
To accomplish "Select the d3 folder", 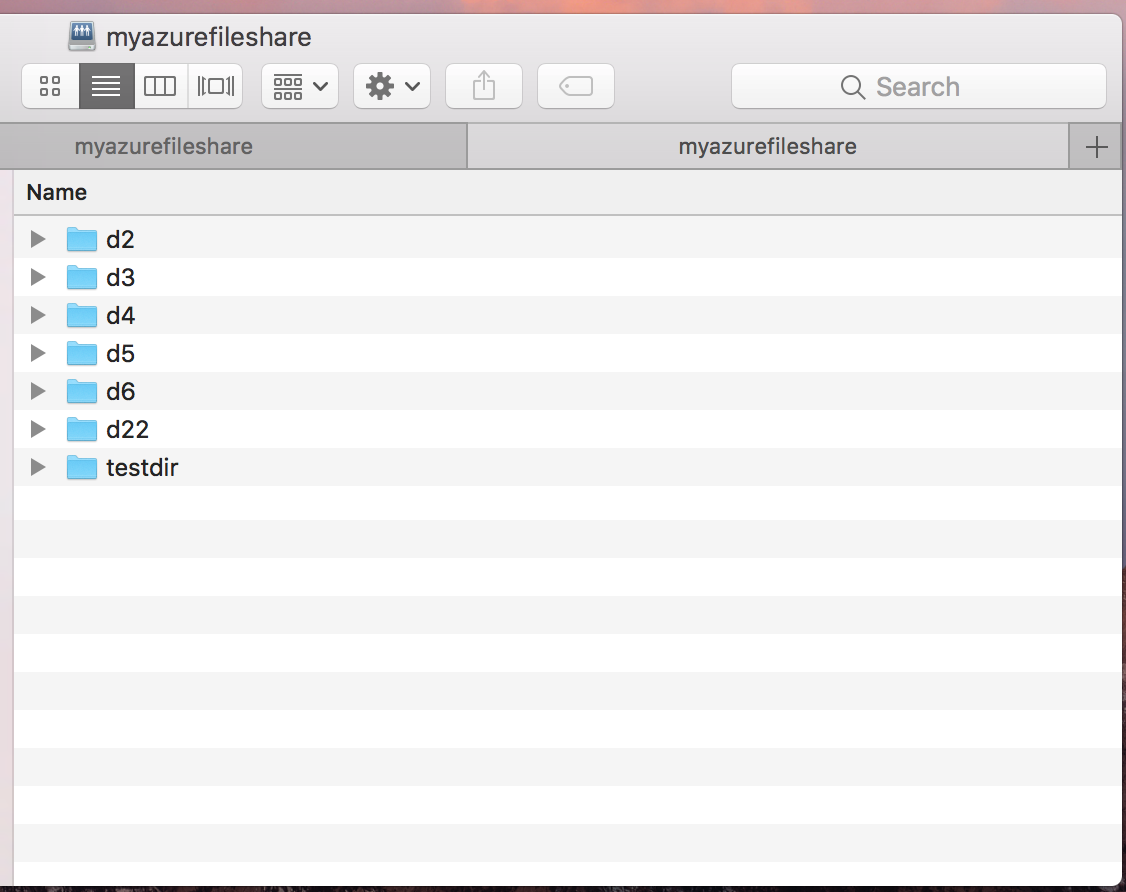I will [x=120, y=277].
